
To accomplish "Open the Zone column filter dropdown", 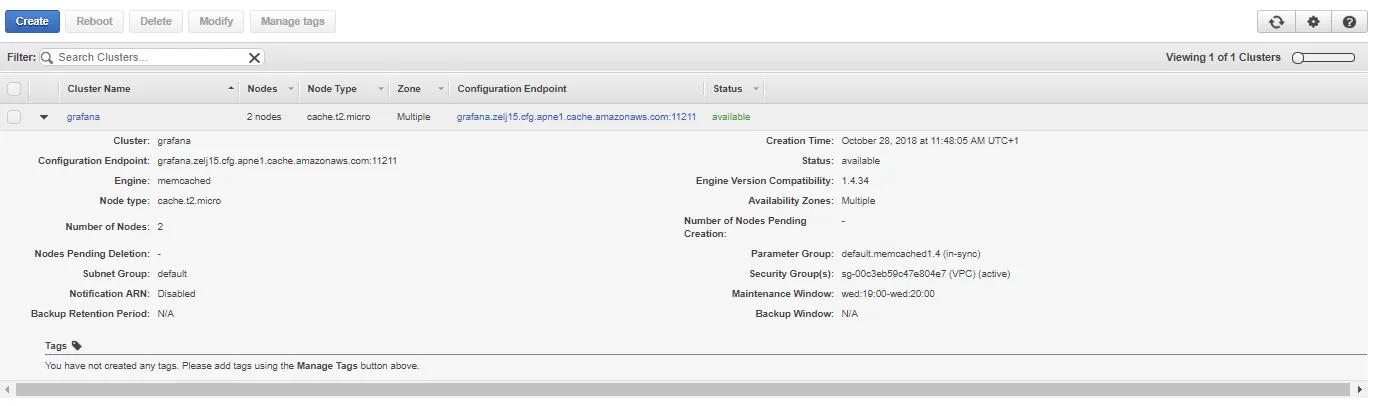I will tap(440, 89).
